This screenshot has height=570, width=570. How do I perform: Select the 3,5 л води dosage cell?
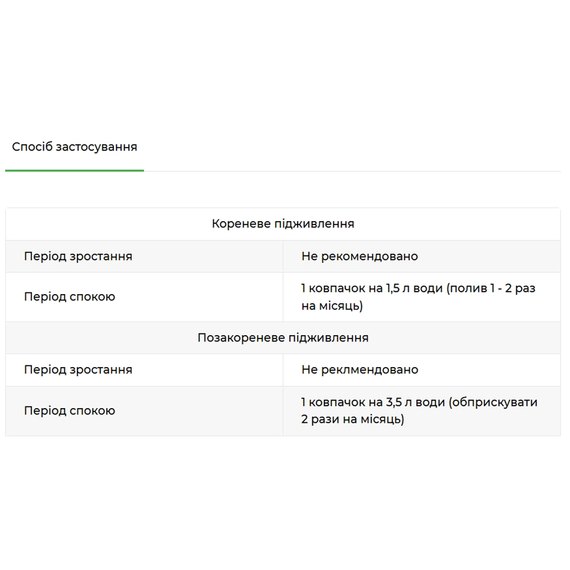[x=422, y=411]
